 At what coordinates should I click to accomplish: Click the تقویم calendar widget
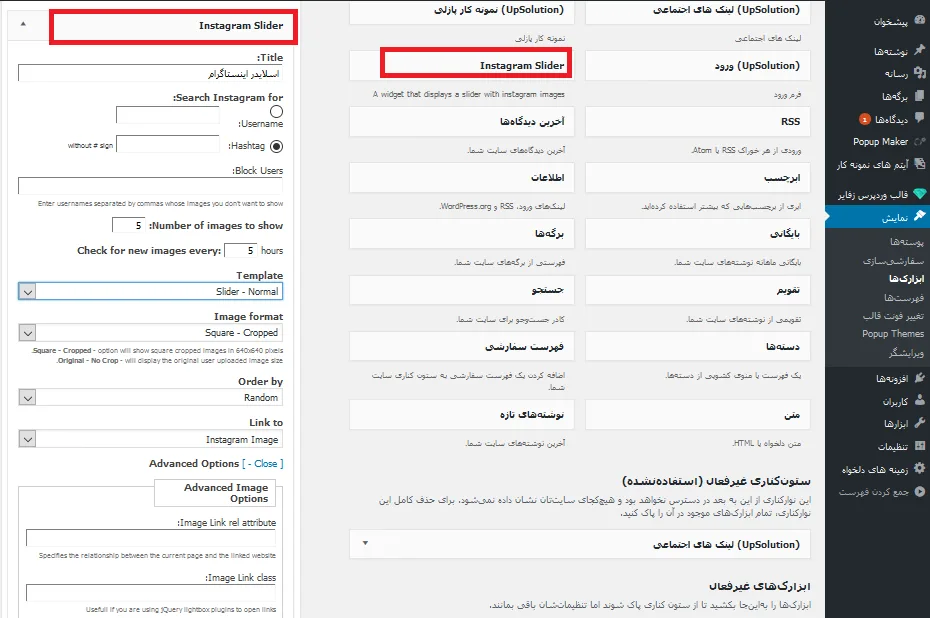coord(698,290)
